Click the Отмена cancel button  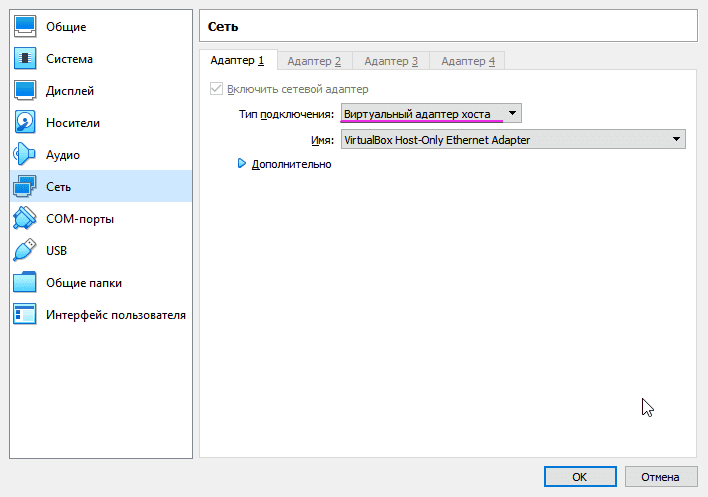click(660, 477)
